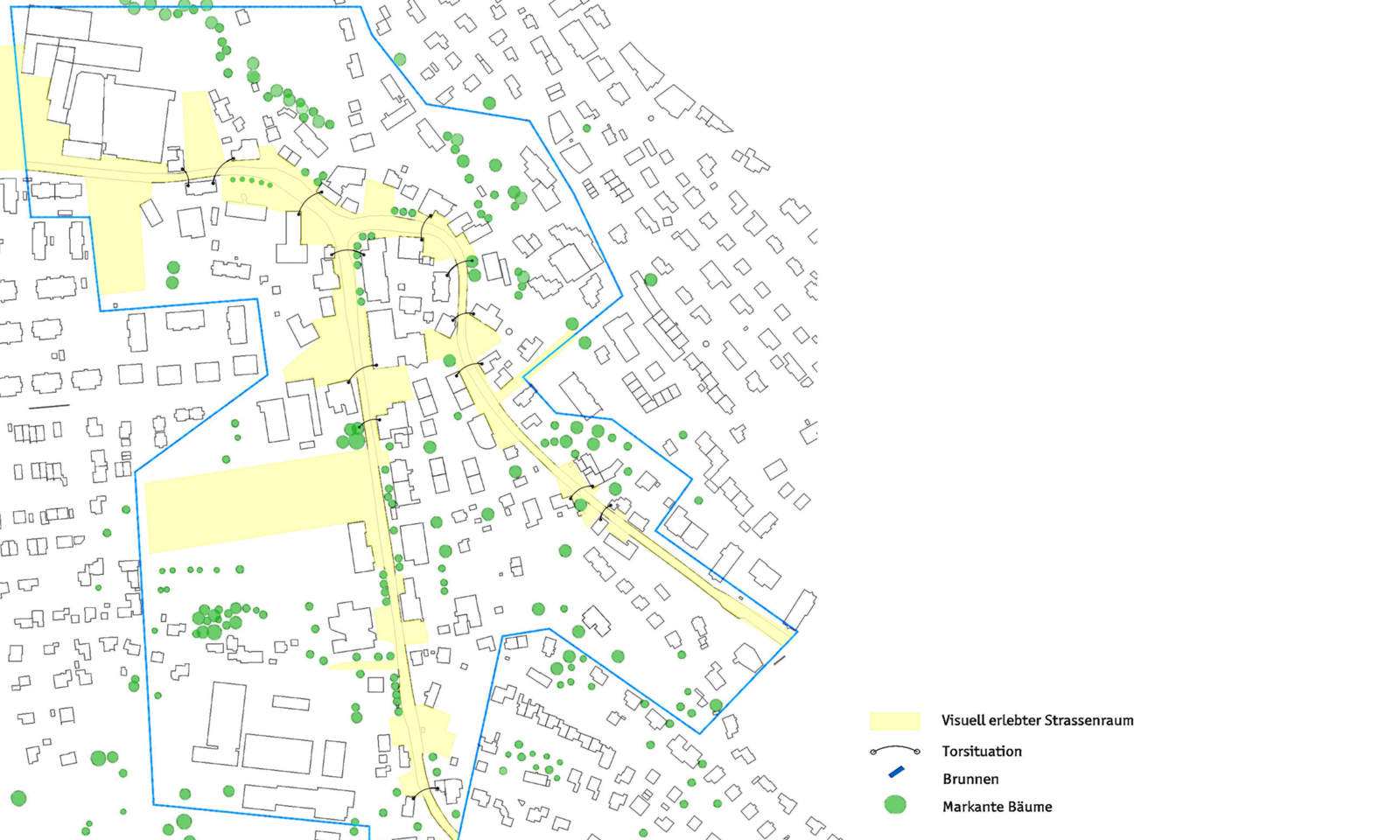The width and height of the screenshot is (1400, 840).
Task: Click the long wide building at bottom of the blue perimeter
Action: [297, 799]
